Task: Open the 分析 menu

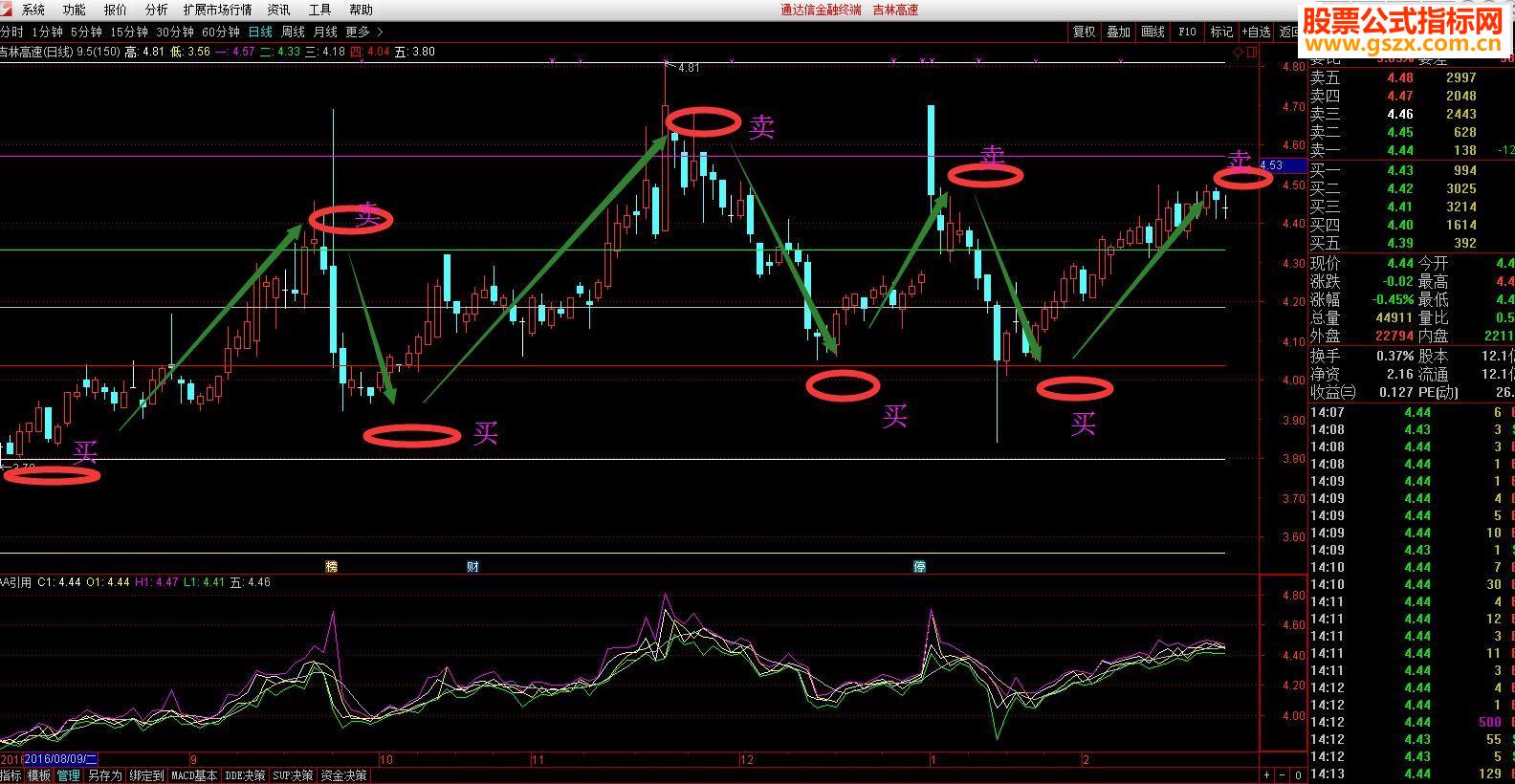Action: click(x=157, y=10)
